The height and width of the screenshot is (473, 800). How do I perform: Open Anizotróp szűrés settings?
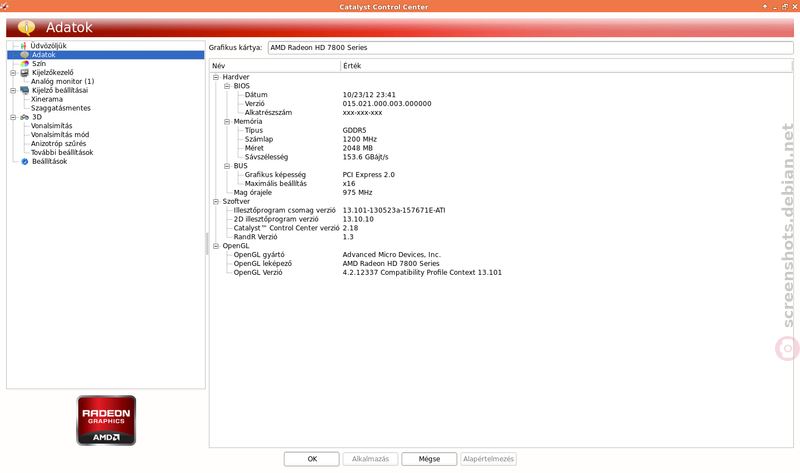(x=58, y=143)
